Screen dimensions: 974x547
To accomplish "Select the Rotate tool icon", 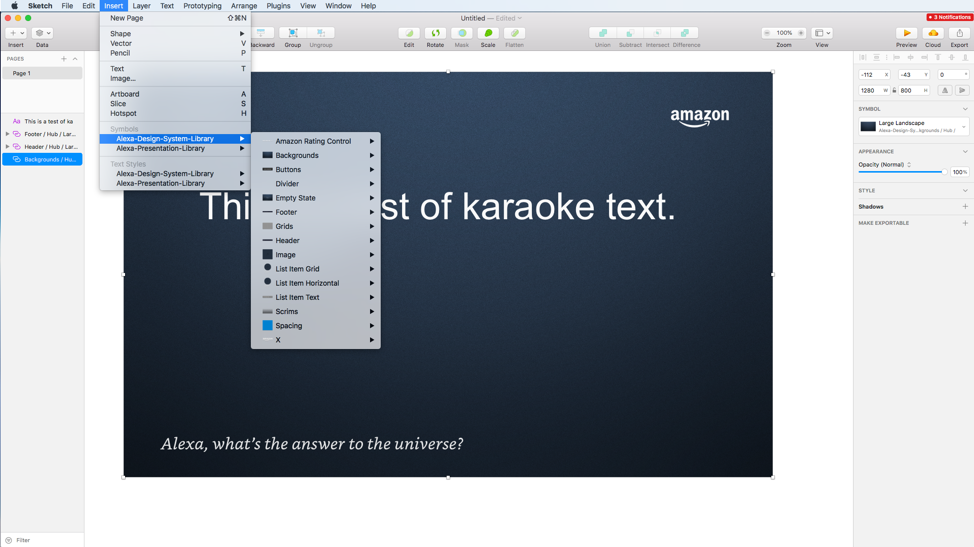I will pyautogui.click(x=435, y=33).
